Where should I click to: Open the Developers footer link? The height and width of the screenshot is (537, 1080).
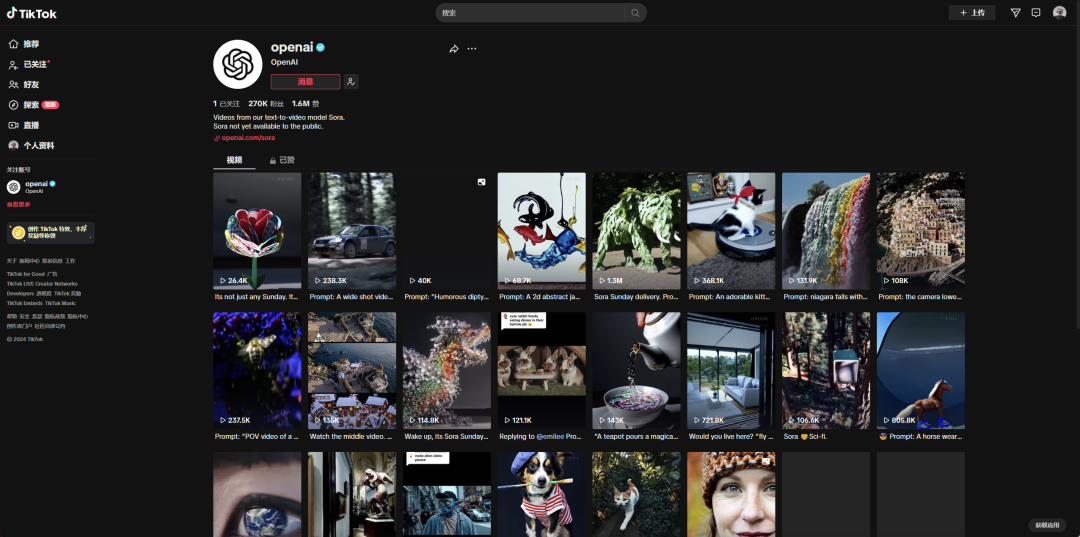(x=20, y=293)
